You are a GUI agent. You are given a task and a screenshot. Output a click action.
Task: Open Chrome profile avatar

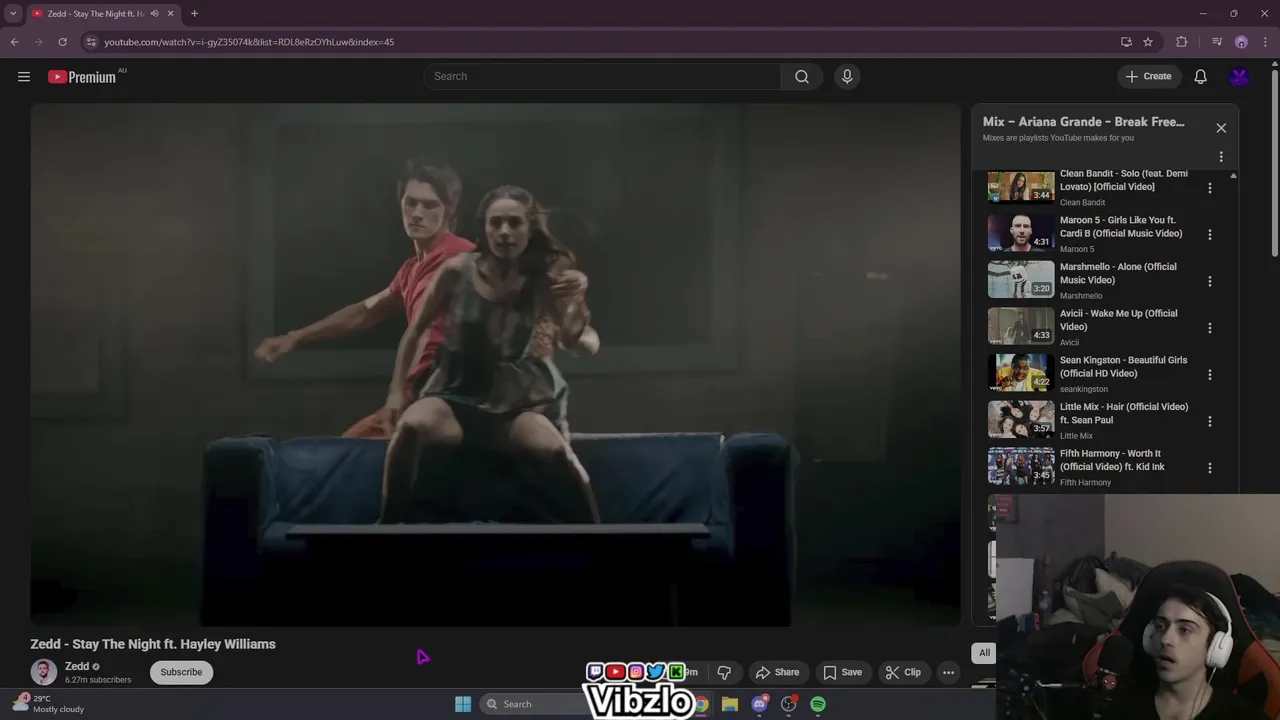1241,42
